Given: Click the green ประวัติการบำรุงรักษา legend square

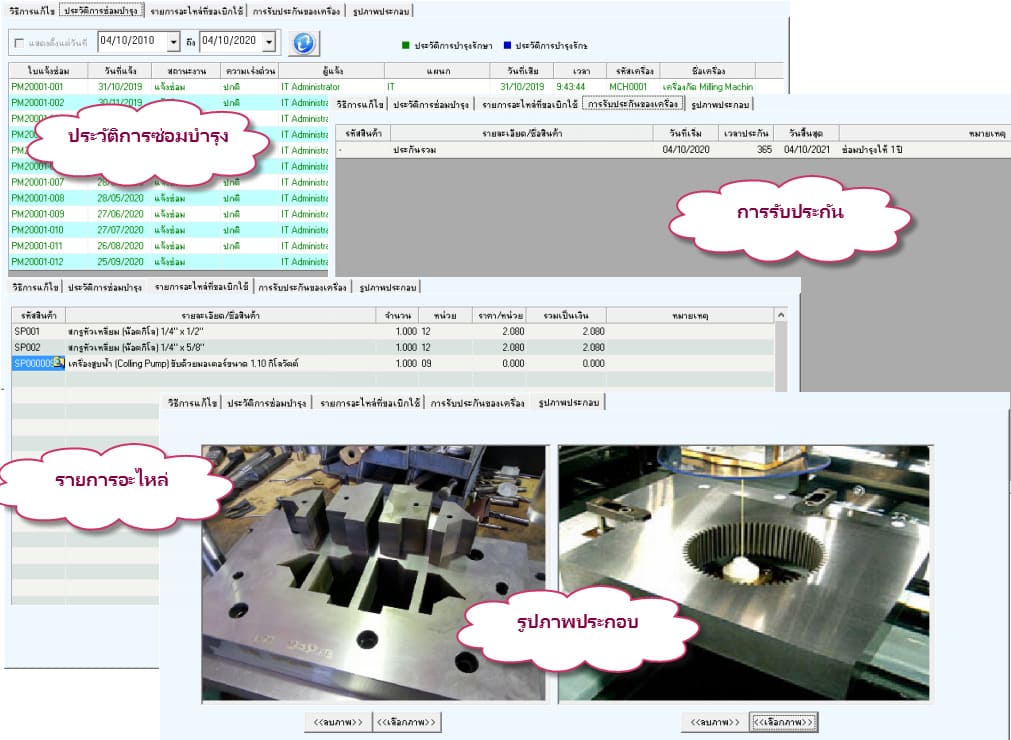Looking at the screenshot, I should (x=406, y=45).
